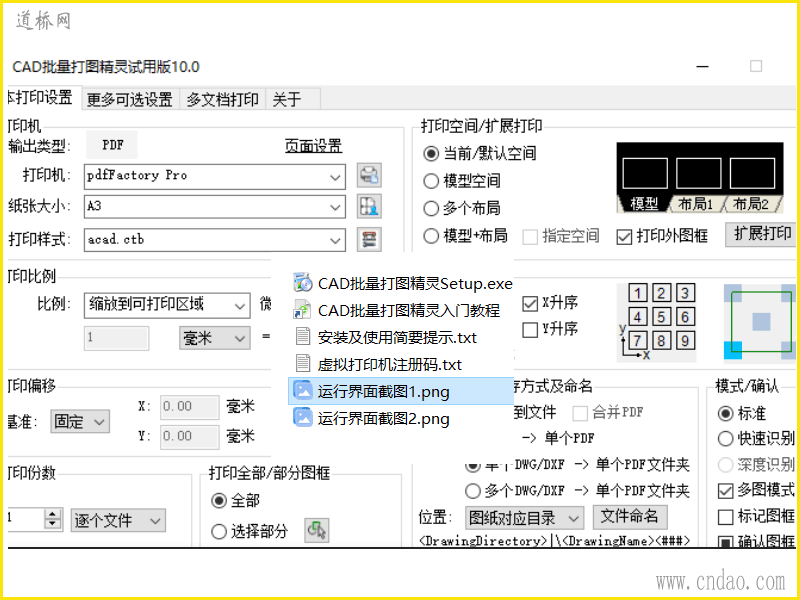The image size is (800, 600).
Task: Select 全部 radio button
Action: 219,501
